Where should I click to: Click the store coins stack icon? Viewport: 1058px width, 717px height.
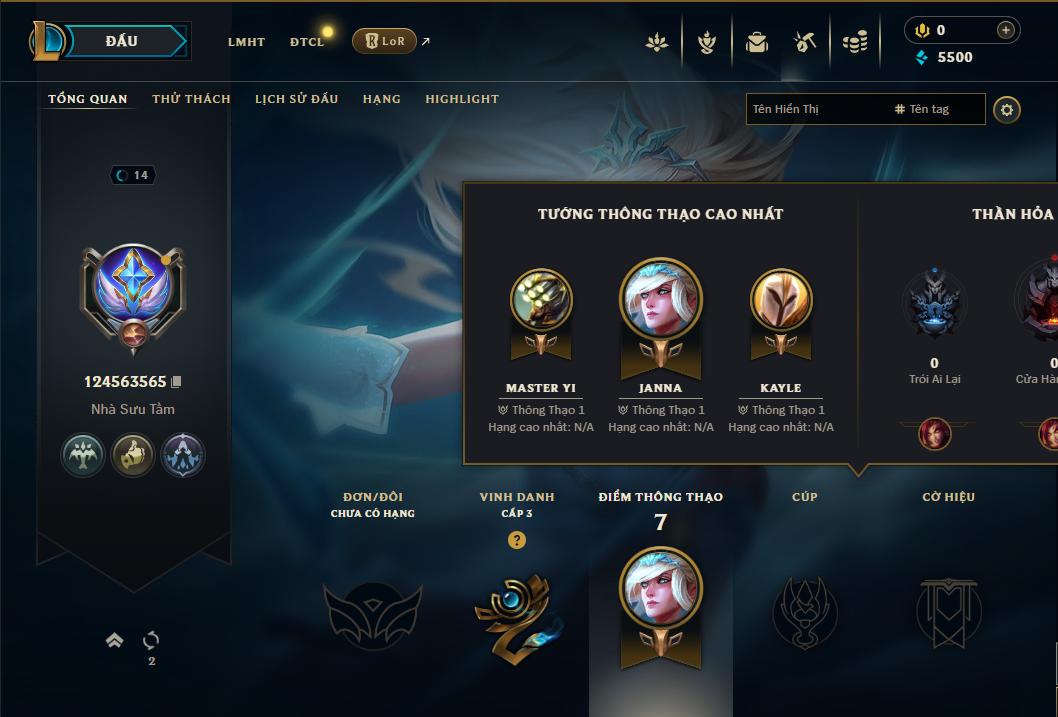click(855, 42)
